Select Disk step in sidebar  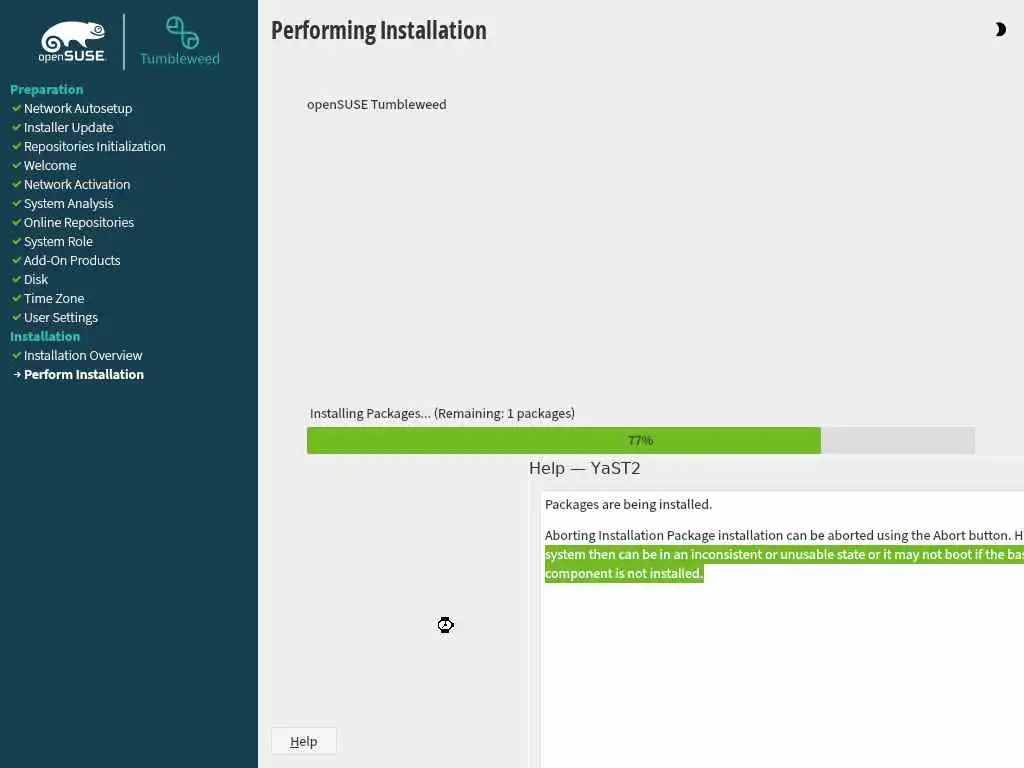tap(36, 279)
